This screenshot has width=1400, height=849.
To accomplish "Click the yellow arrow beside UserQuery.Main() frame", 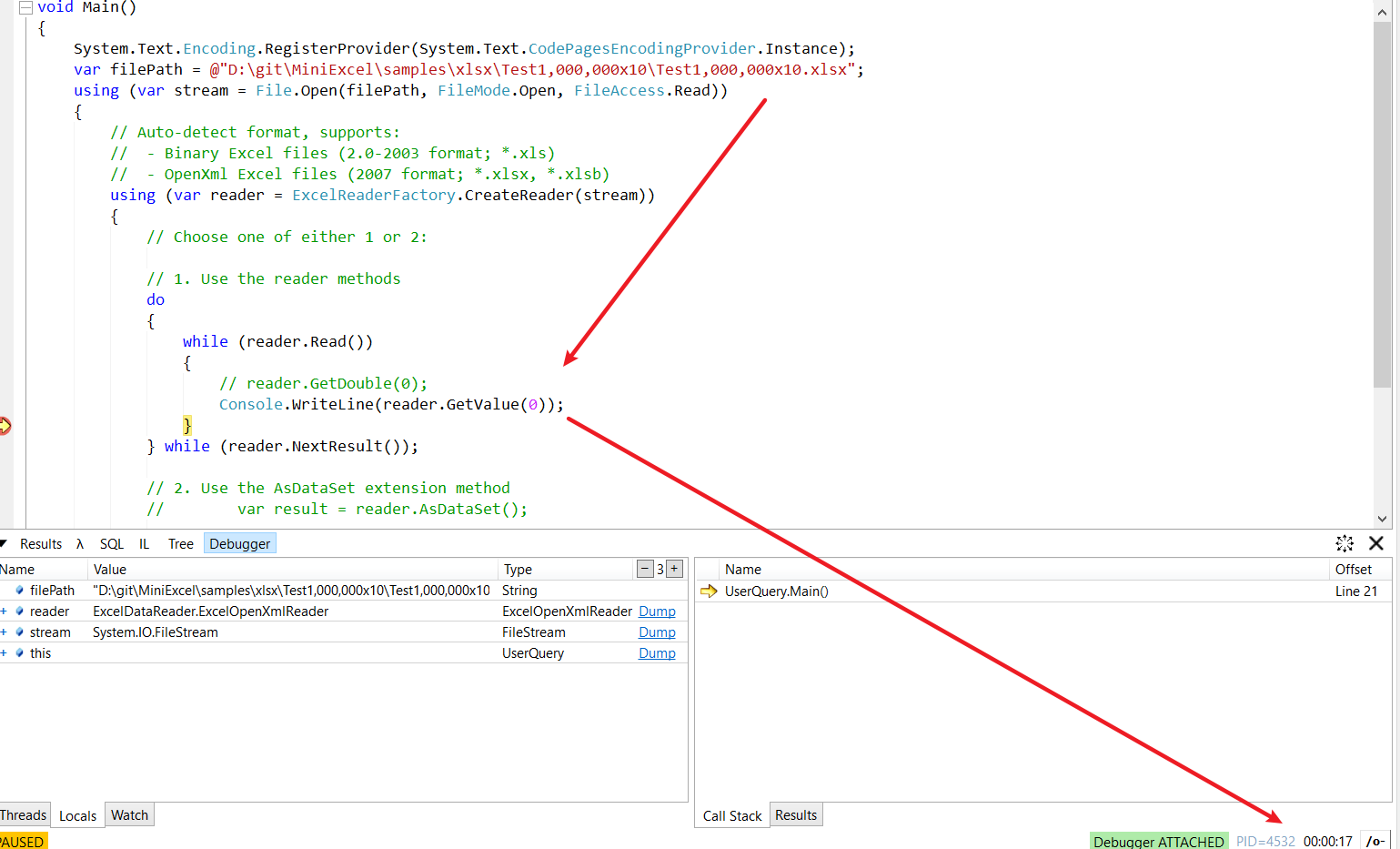I will [x=709, y=591].
